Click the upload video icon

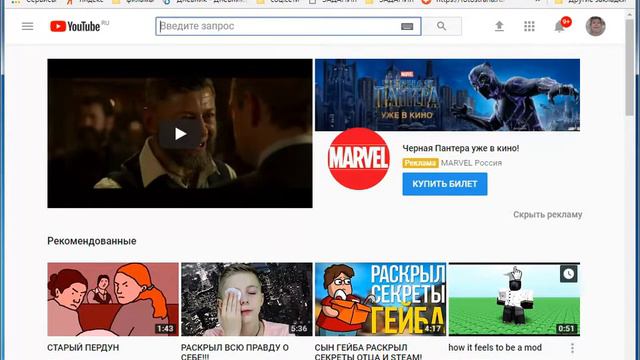499,27
